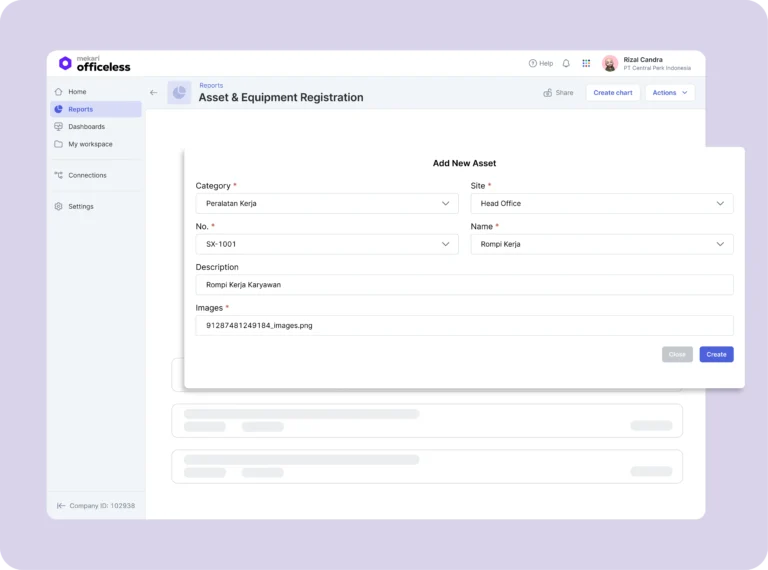The width and height of the screenshot is (768, 570).
Task: Expand the Category dropdown
Action: pyautogui.click(x=327, y=203)
